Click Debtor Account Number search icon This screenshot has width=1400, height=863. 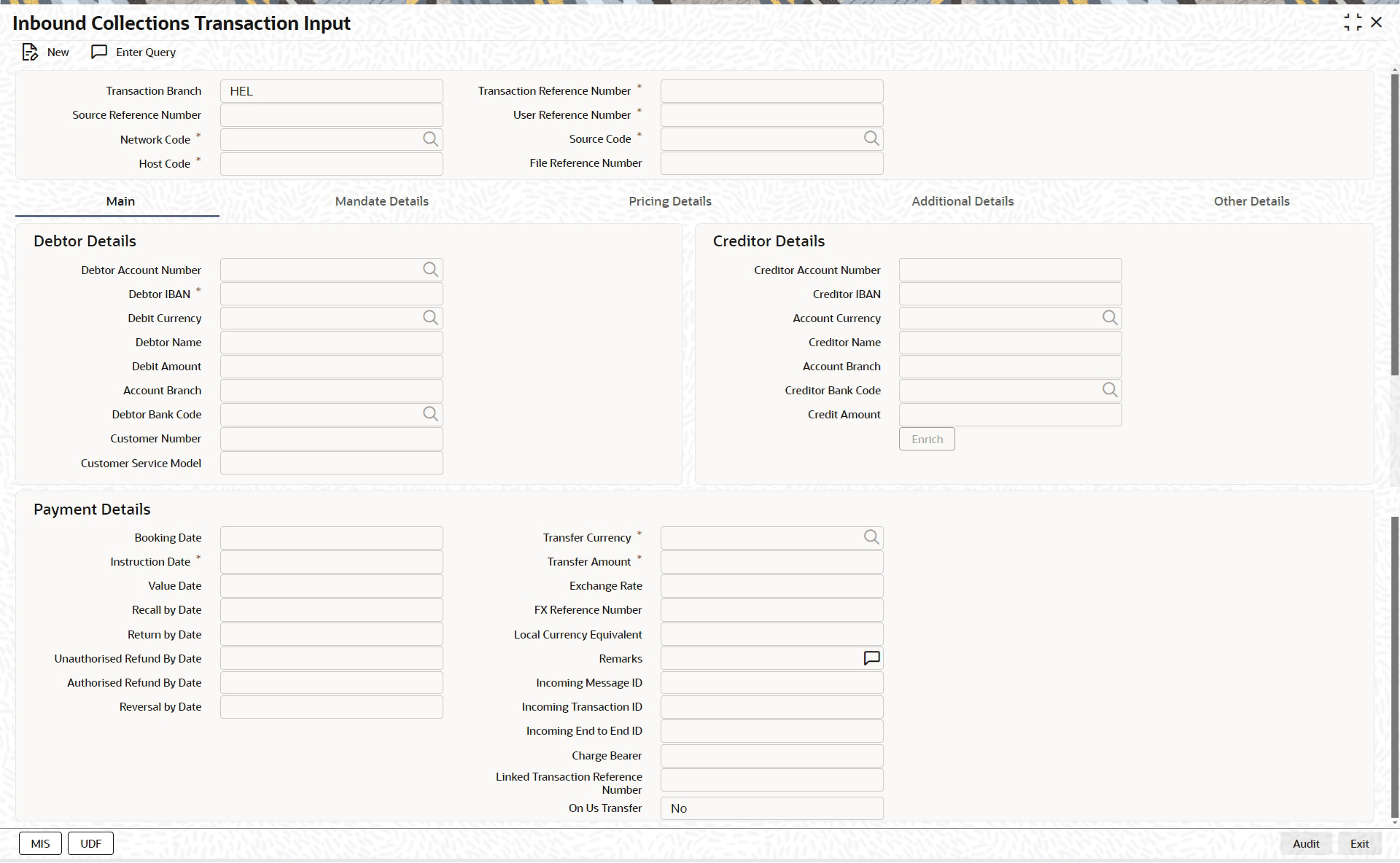(x=430, y=270)
